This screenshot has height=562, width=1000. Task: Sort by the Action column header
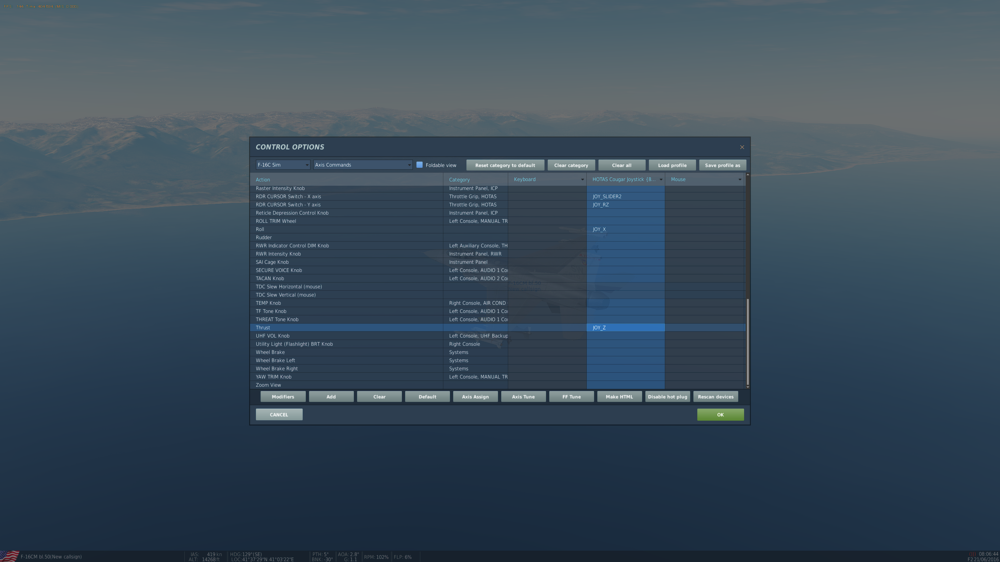(x=347, y=180)
